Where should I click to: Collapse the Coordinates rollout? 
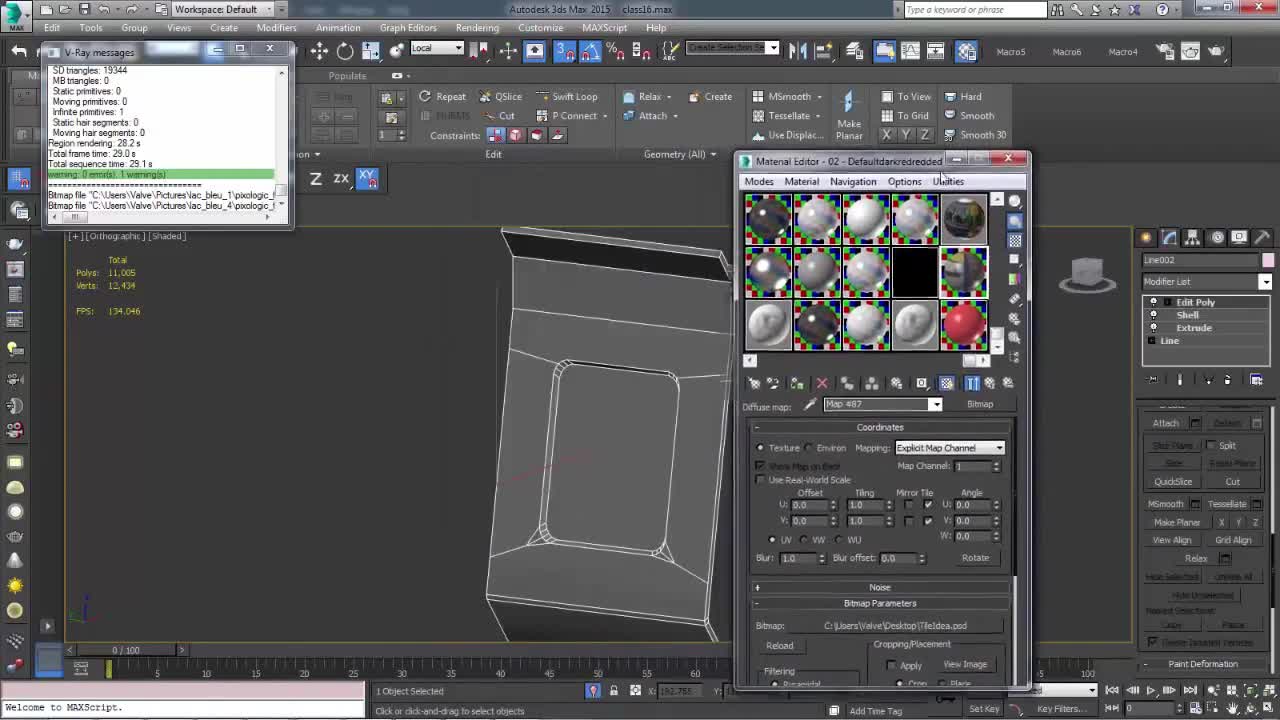[880, 427]
